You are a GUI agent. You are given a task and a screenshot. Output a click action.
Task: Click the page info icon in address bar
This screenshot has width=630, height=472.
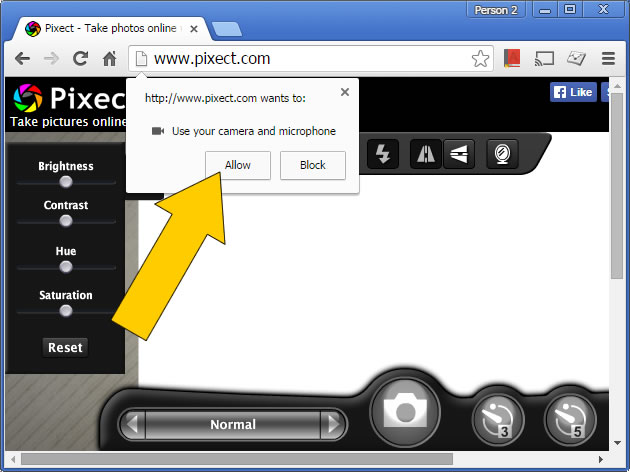pos(141,59)
